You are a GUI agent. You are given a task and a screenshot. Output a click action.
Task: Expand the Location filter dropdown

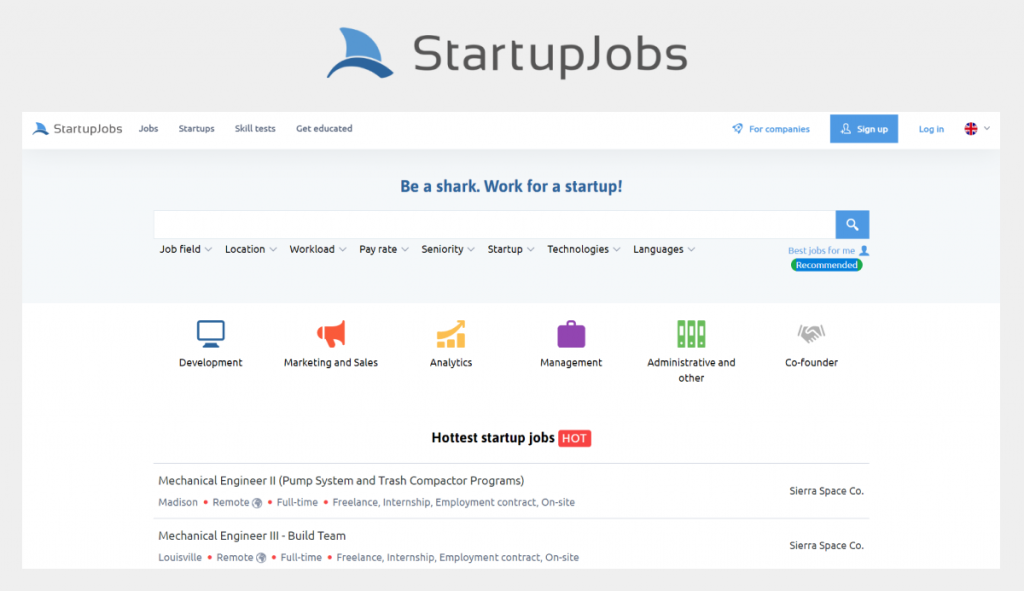pos(251,249)
